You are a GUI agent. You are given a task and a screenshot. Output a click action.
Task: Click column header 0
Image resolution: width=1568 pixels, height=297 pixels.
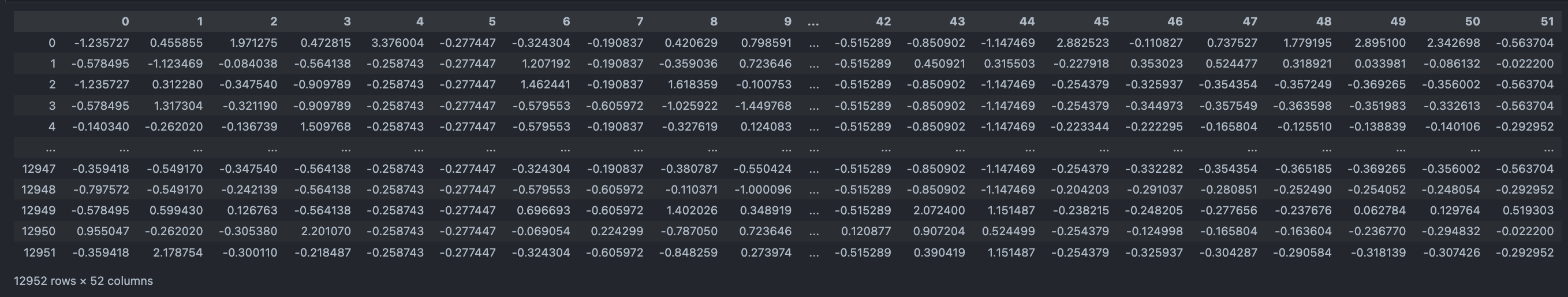point(125,22)
